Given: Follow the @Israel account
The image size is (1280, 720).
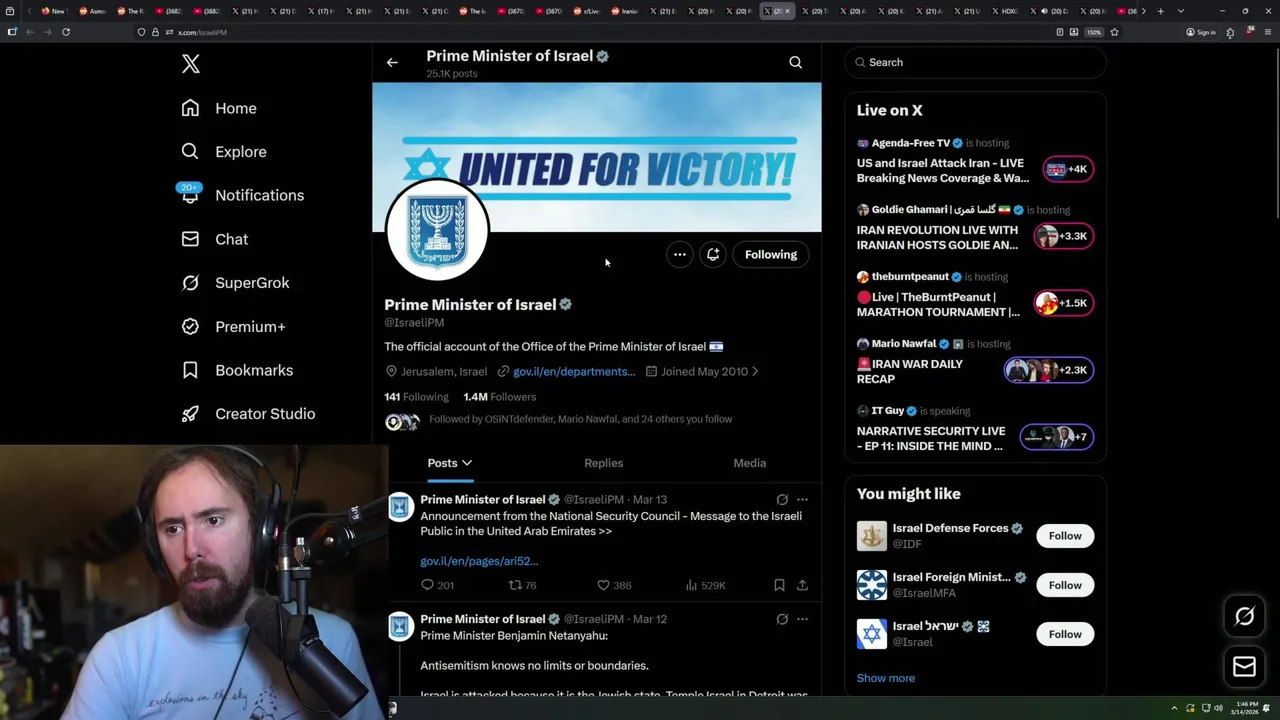Looking at the screenshot, I should pyautogui.click(x=1065, y=634).
